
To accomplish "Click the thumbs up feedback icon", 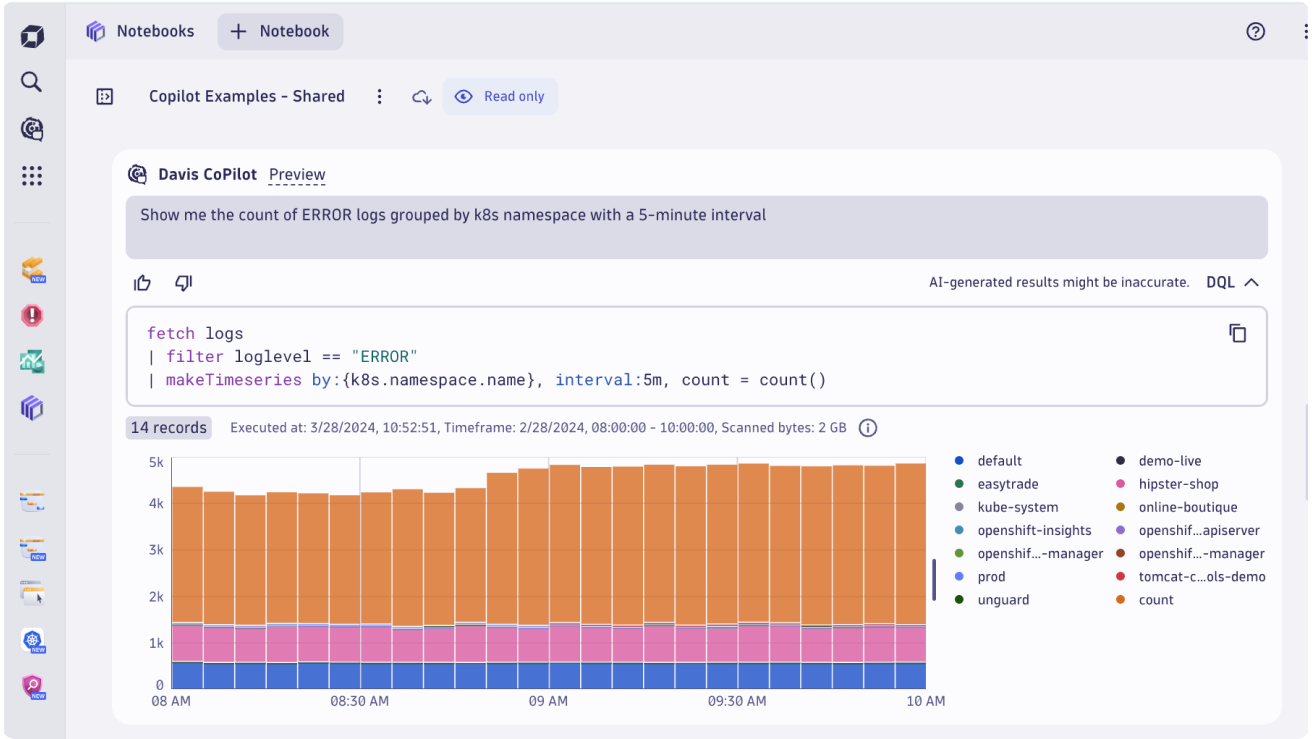I will point(143,283).
